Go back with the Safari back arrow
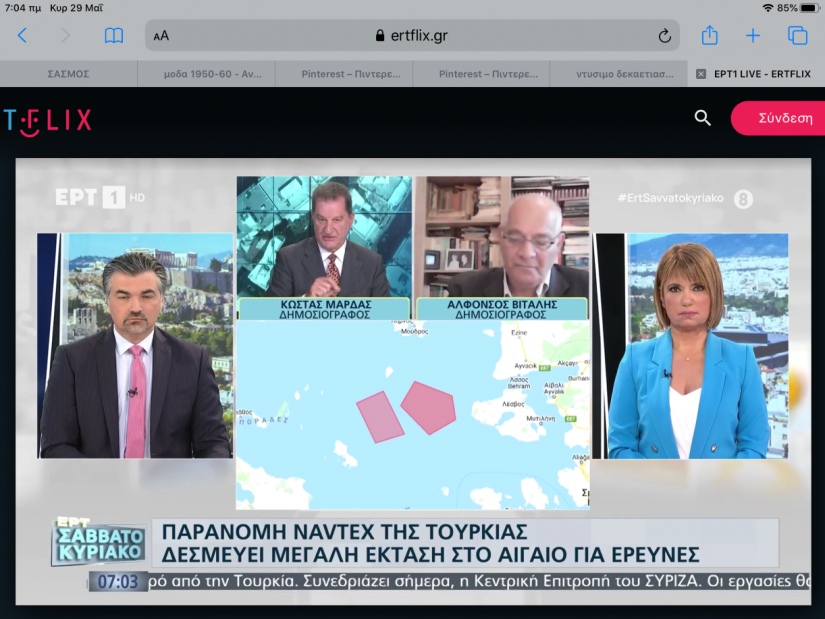This screenshot has width=825, height=619. (x=22, y=36)
